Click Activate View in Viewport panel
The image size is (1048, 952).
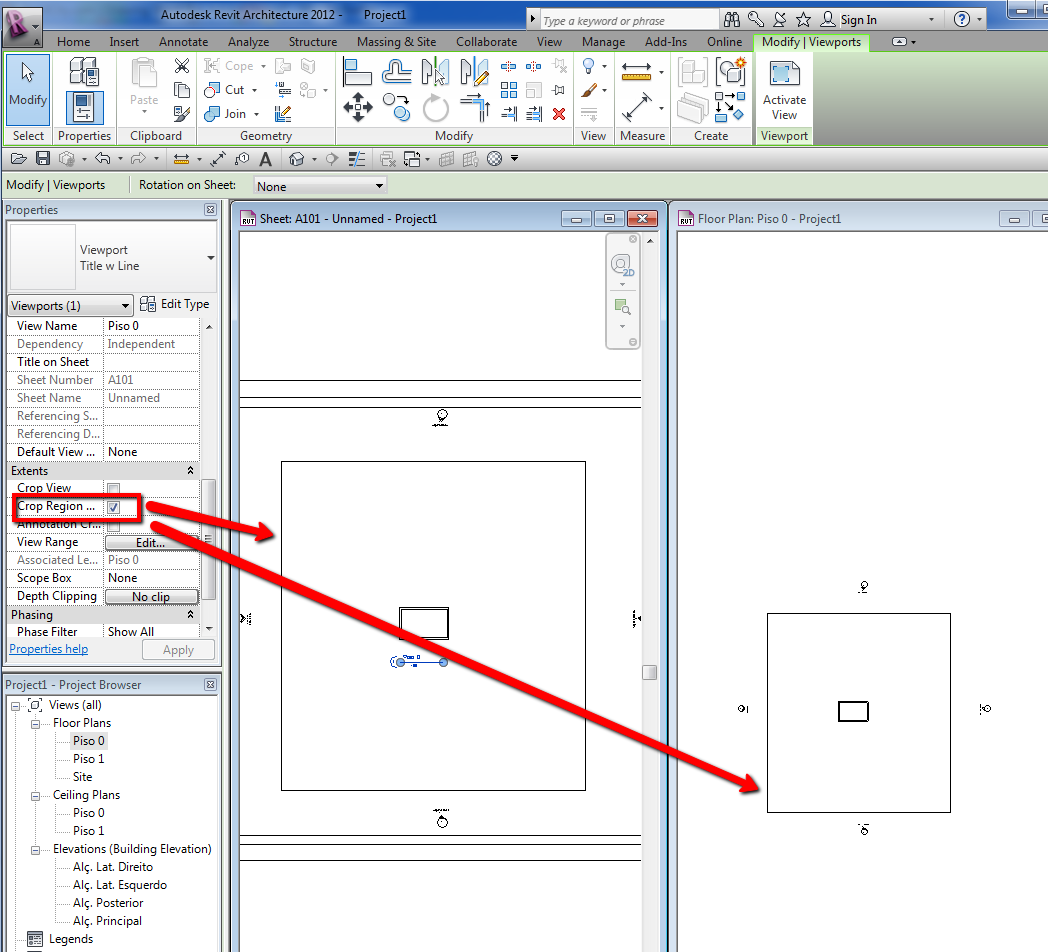point(784,90)
